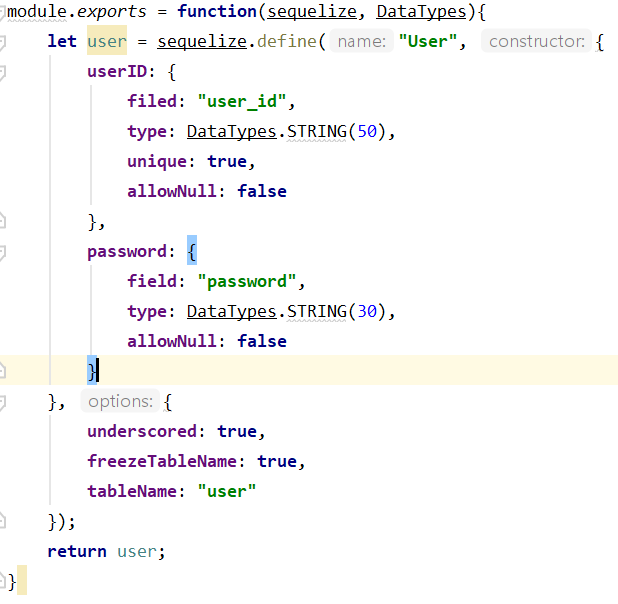Image resolution: width=618 pixels, height=604 pixels.
Task: Click 'STRING' in the STRING(30) line
Action: (317, 311)
